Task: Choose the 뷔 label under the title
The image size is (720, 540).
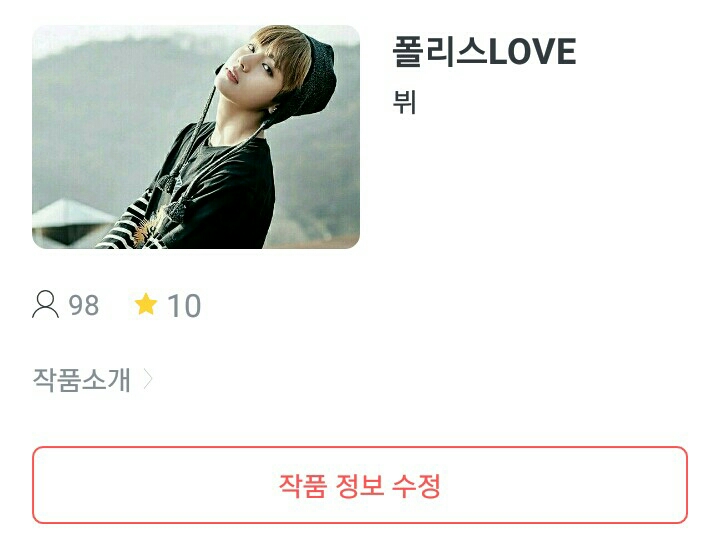Action: [x=405, y=102]
